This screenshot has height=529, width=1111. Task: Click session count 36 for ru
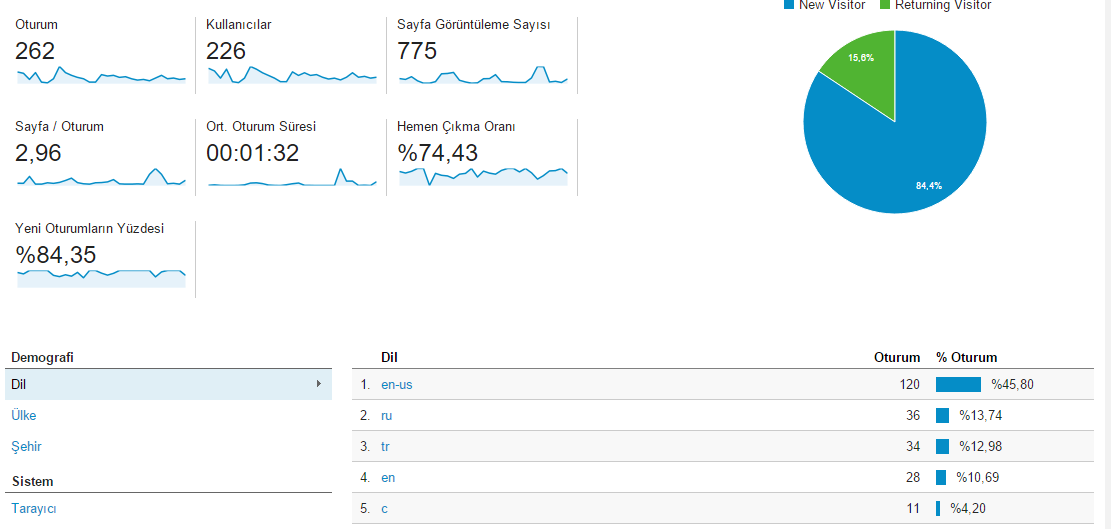(913, 416)
